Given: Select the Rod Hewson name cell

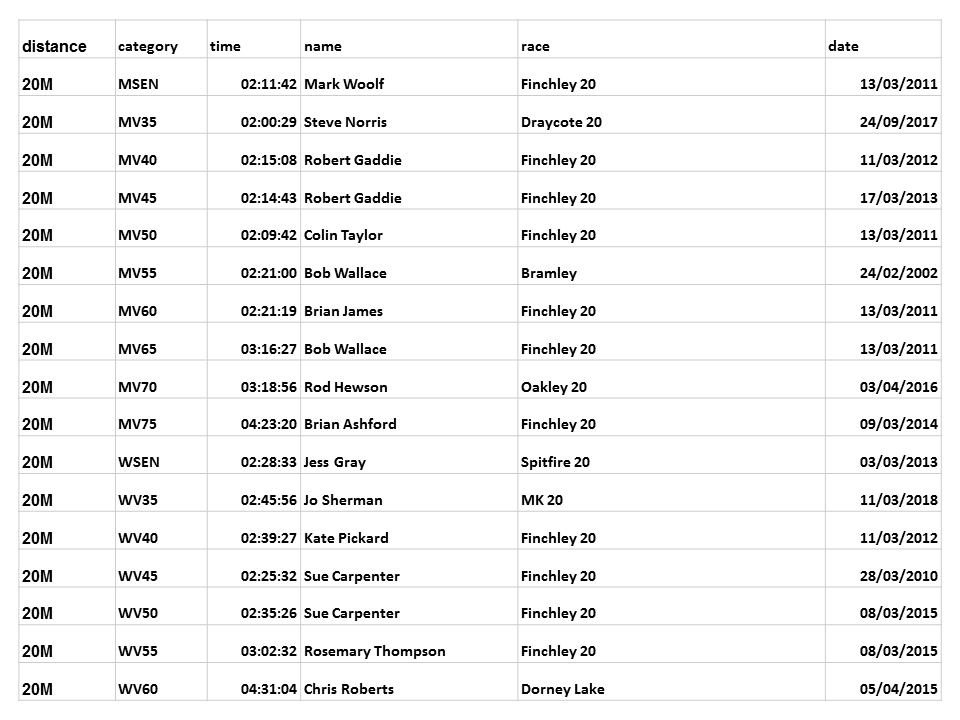Looking at the screenshot, I should 345,387.
